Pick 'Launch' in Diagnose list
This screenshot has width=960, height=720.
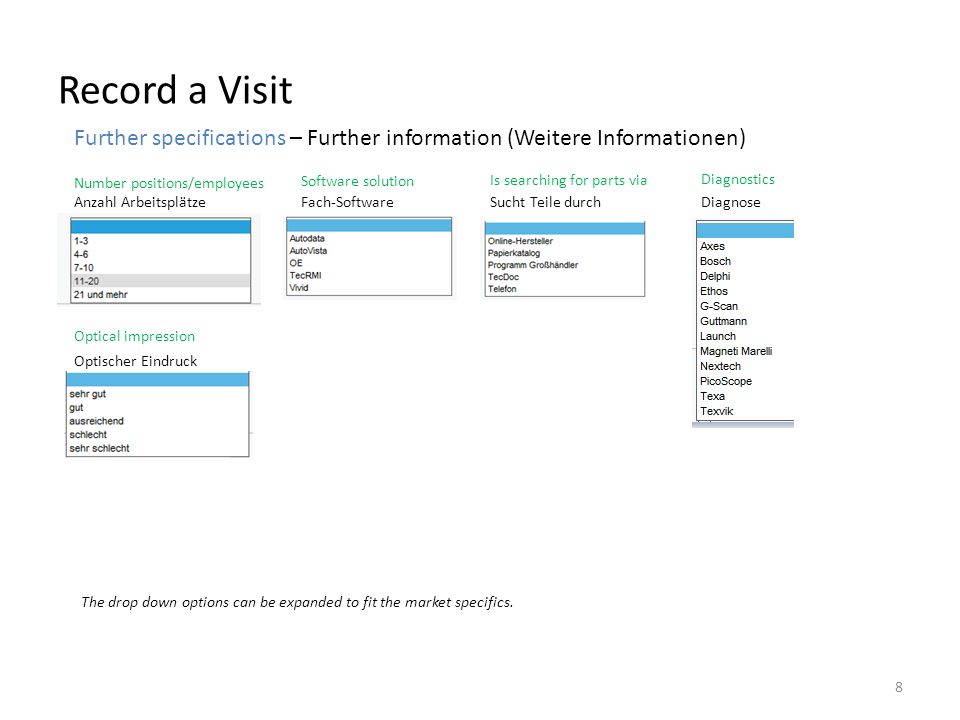(x=746, y=336)
